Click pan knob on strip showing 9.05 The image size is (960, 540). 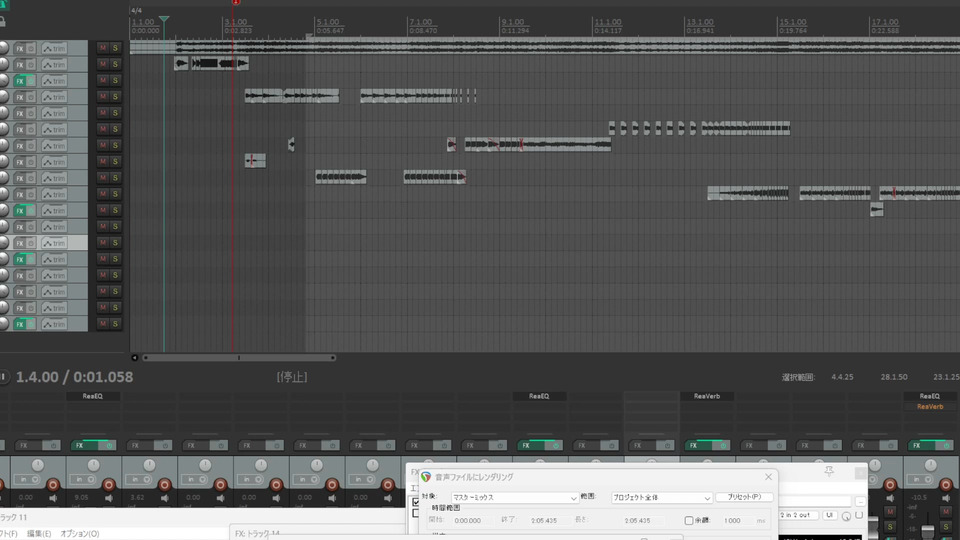[x=93, y=465]
